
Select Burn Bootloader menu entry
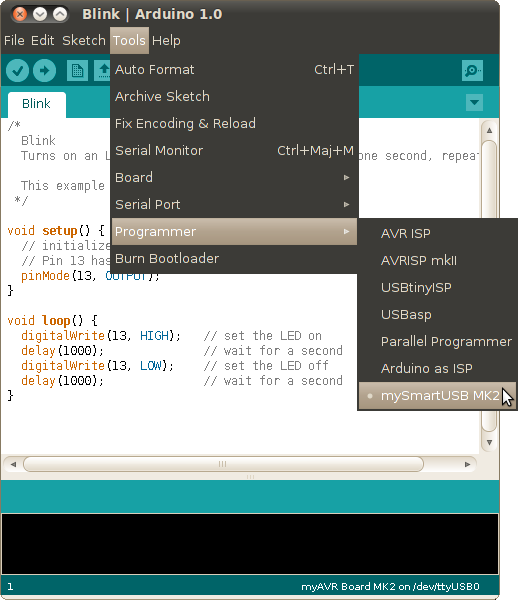point(234,259)
